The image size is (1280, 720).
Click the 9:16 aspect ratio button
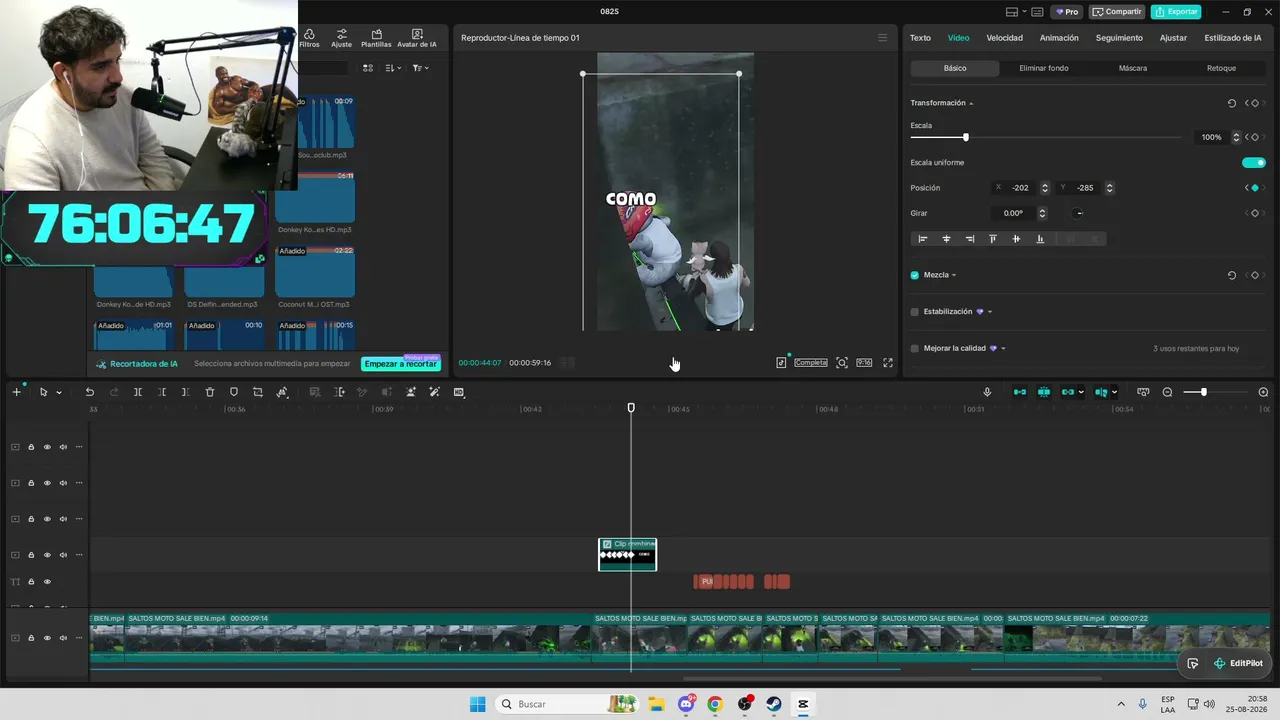pyautogui.click(x=864, y=363)
